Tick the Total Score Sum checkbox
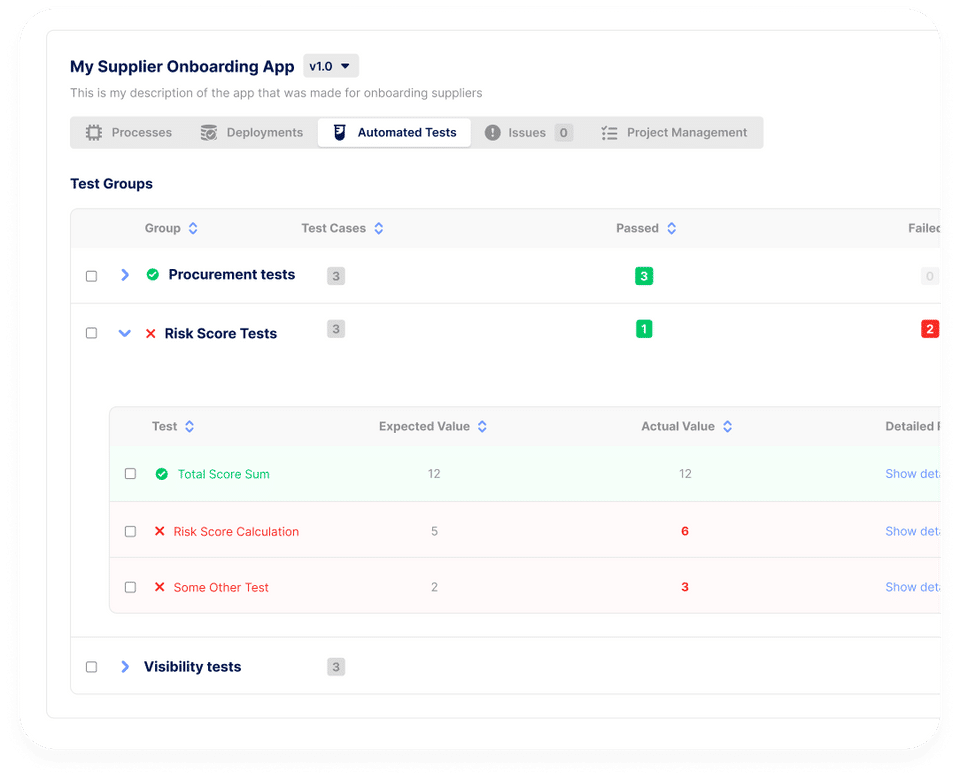Image resolution: width=960 pixels, height=779 pixels. click(130, 474)
